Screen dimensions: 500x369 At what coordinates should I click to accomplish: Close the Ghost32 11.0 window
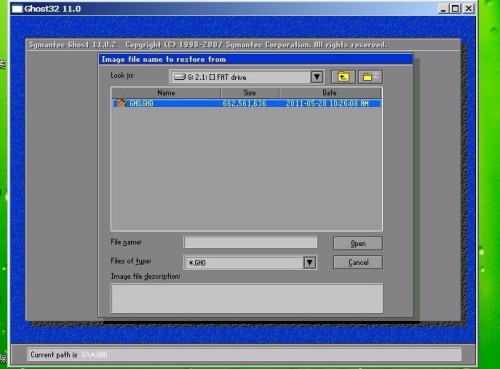(x=468, y=8)
